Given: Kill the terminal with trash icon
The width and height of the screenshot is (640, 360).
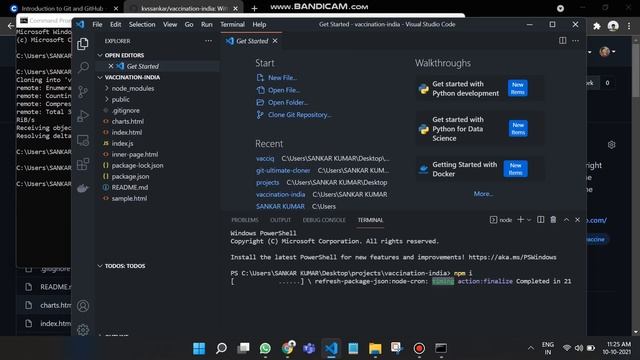Looking at the screenshot, I should (x=553, y=220).
